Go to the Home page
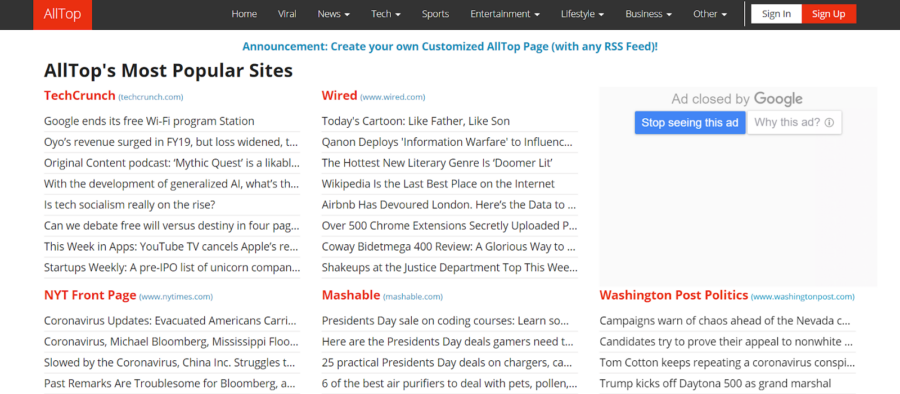This screenshot has height=394, width=900. (x=244, y=14)
